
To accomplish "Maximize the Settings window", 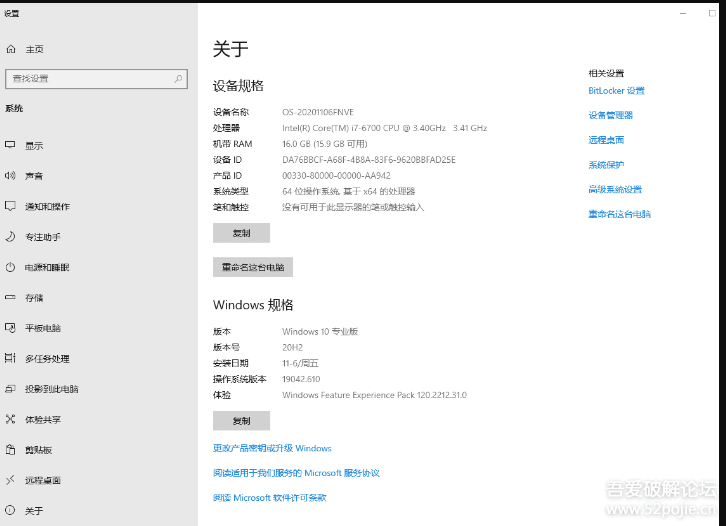I will (x=712, y=13).
